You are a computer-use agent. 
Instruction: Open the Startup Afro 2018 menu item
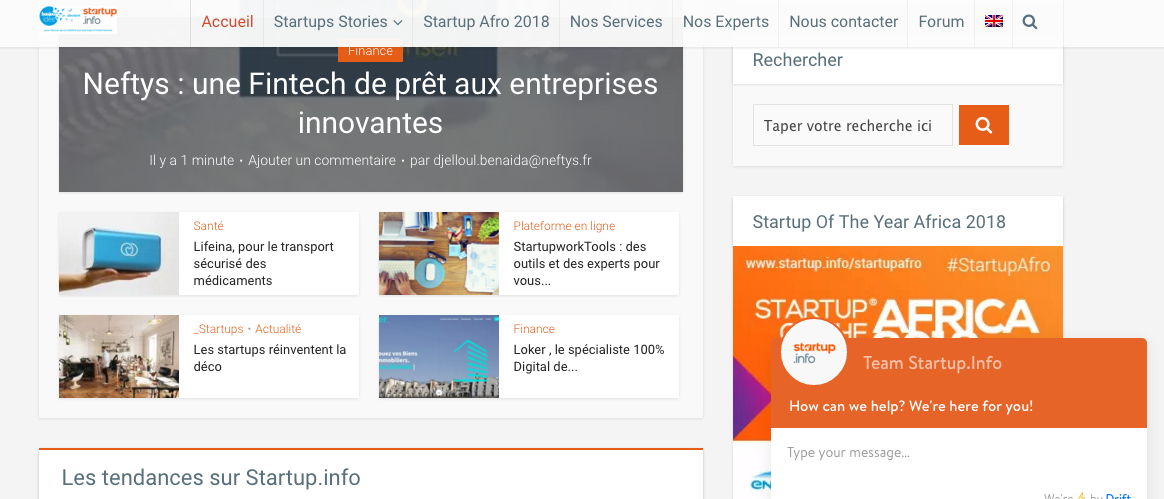point(486,21)
